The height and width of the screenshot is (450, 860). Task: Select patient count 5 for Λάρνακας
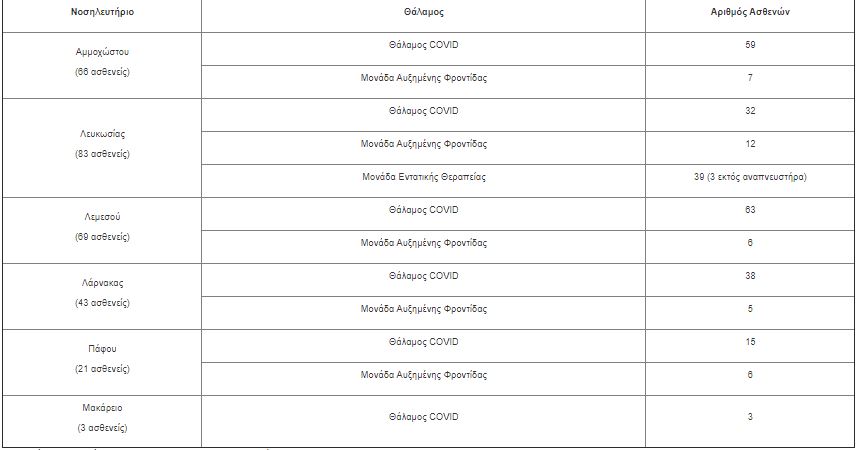click(x=750, y=309)
